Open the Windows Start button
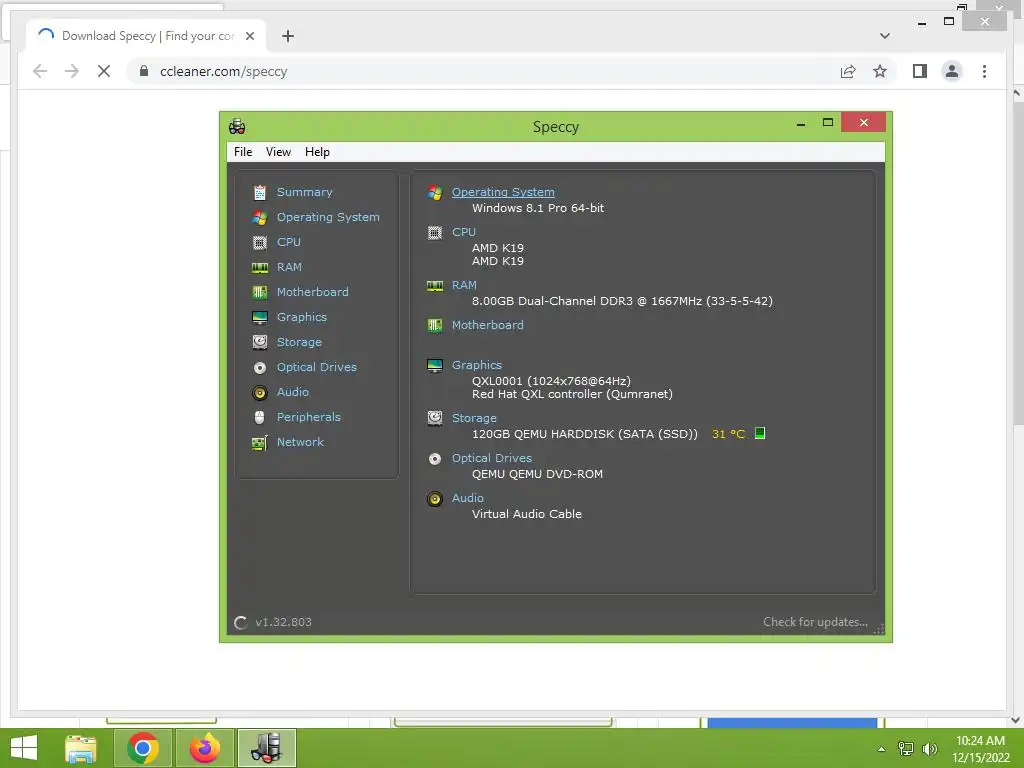The image size is (1024, 768). 24,748
